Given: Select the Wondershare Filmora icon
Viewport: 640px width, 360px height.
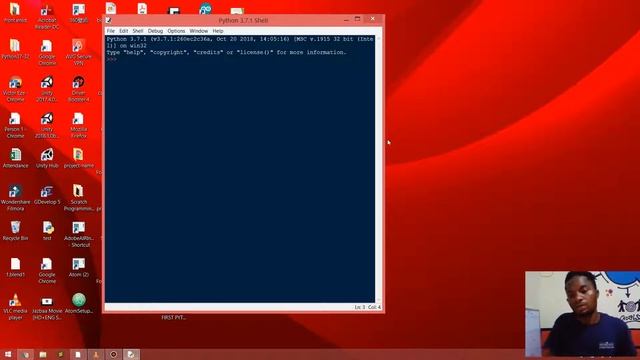Looking at the screenshot, I should (15, 198).
